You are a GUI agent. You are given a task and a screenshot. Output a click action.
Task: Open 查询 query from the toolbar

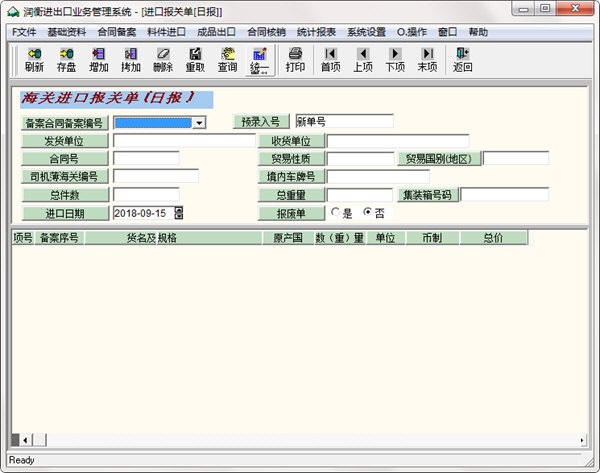227,60
